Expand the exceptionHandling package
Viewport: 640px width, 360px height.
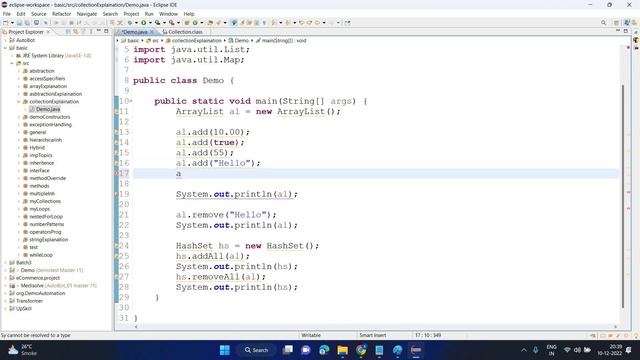tap(18, 124)
